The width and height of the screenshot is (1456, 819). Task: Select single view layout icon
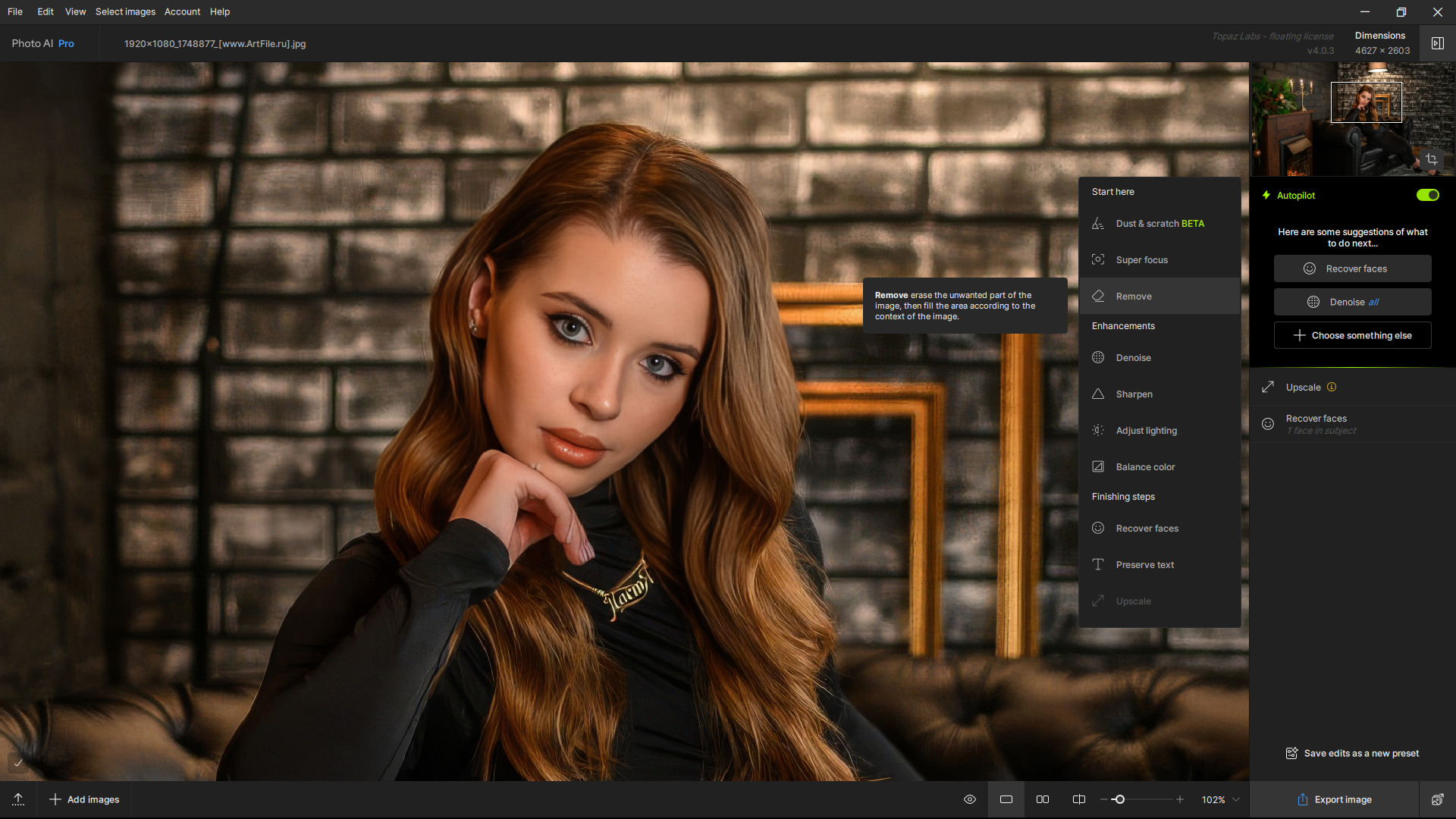(1006, 799)
